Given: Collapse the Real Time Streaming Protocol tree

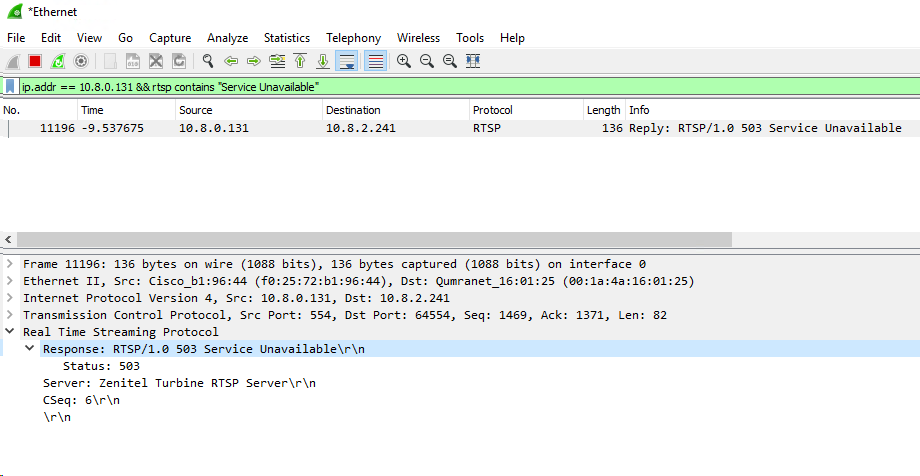Looking at the screenshot, I should point(9,332).
